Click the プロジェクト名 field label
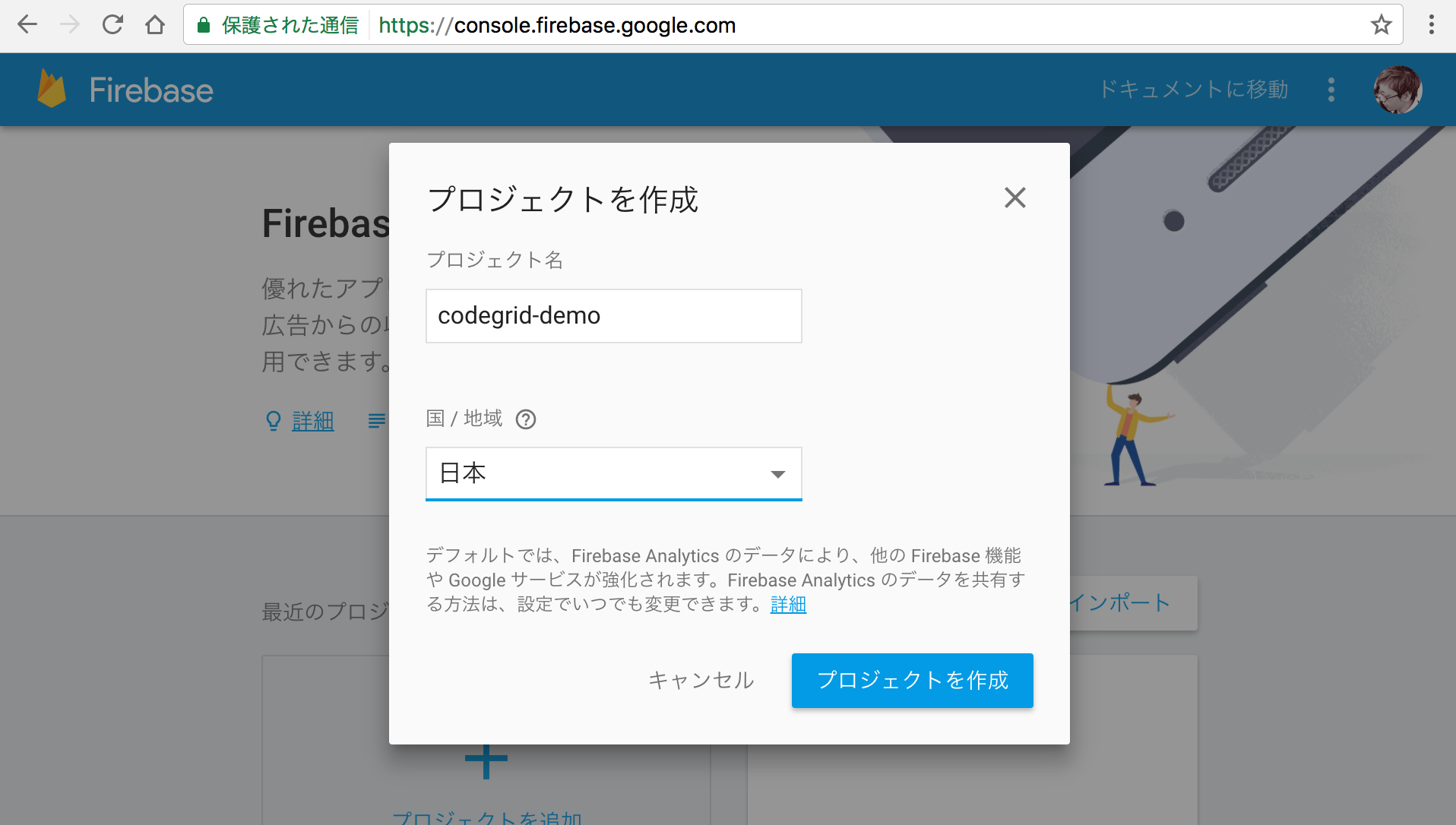The height and width of the screenshot is (825, 1456). [x=495, y=260]
